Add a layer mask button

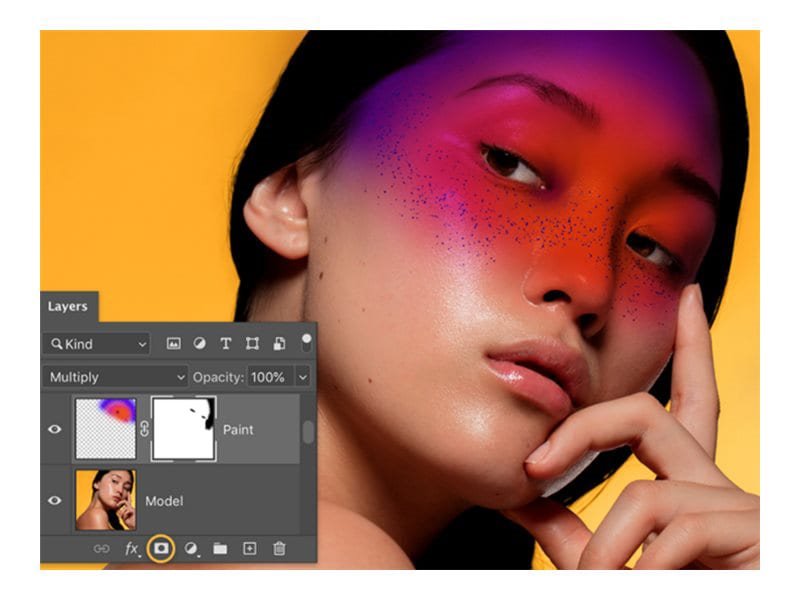(x=160, y=548)
